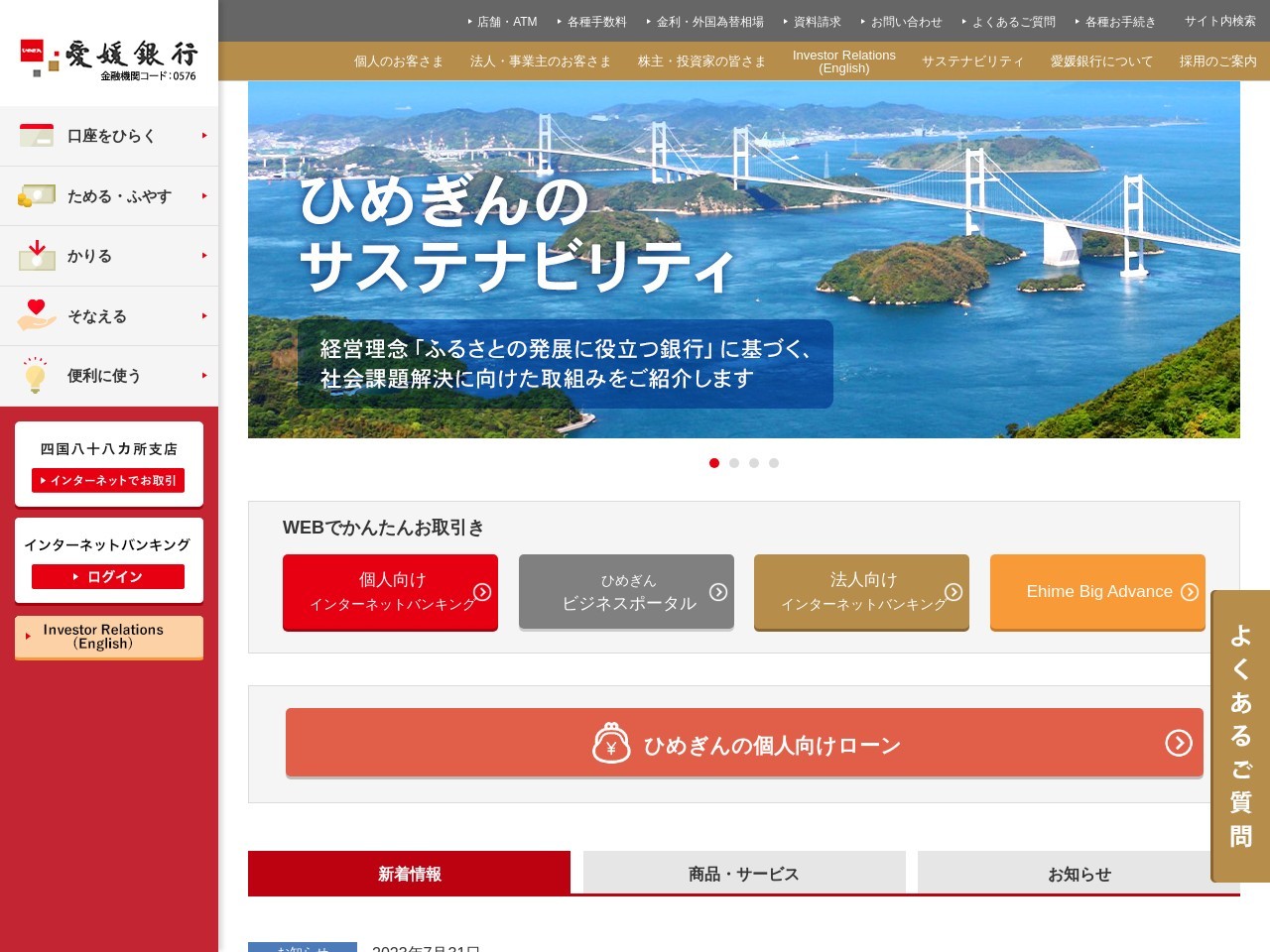The image size is (1270, 952).
Task: Expand the そなえる menu arrow
Action: click(204, 315)
